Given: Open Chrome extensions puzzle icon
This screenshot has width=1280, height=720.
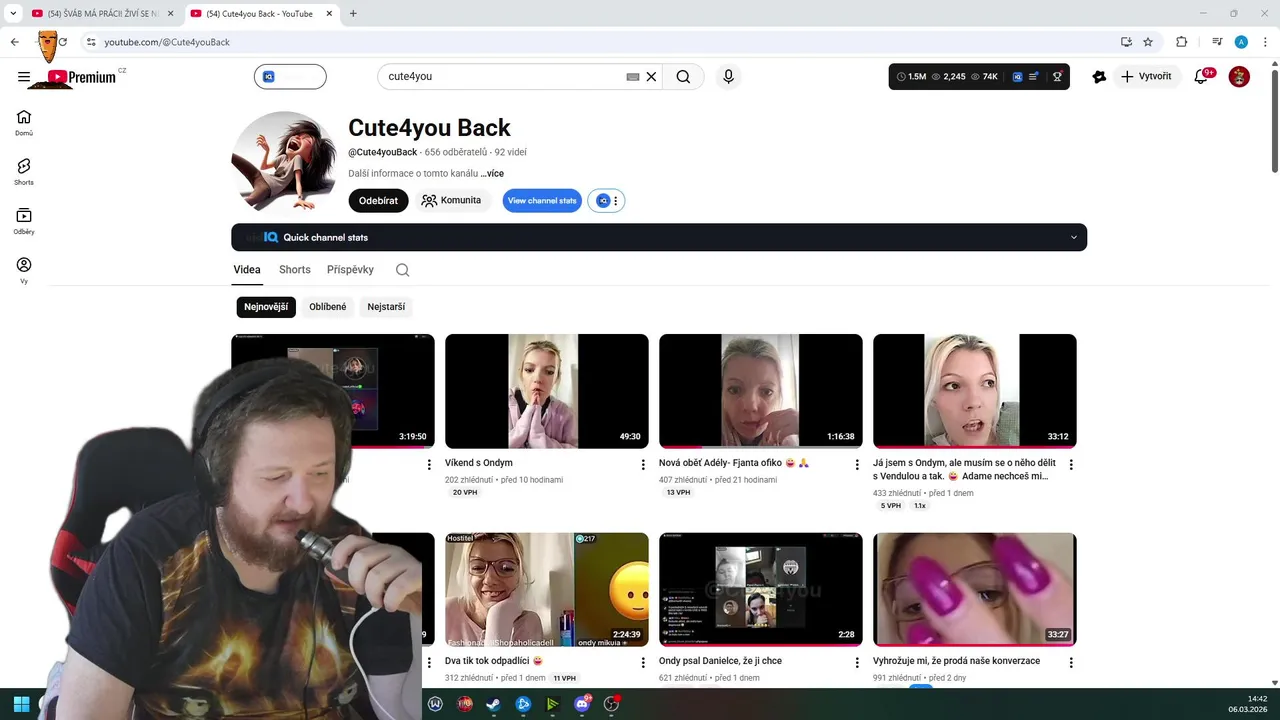Looking at the screenshot, I should pyautogui.click(x=1181, y=42).
